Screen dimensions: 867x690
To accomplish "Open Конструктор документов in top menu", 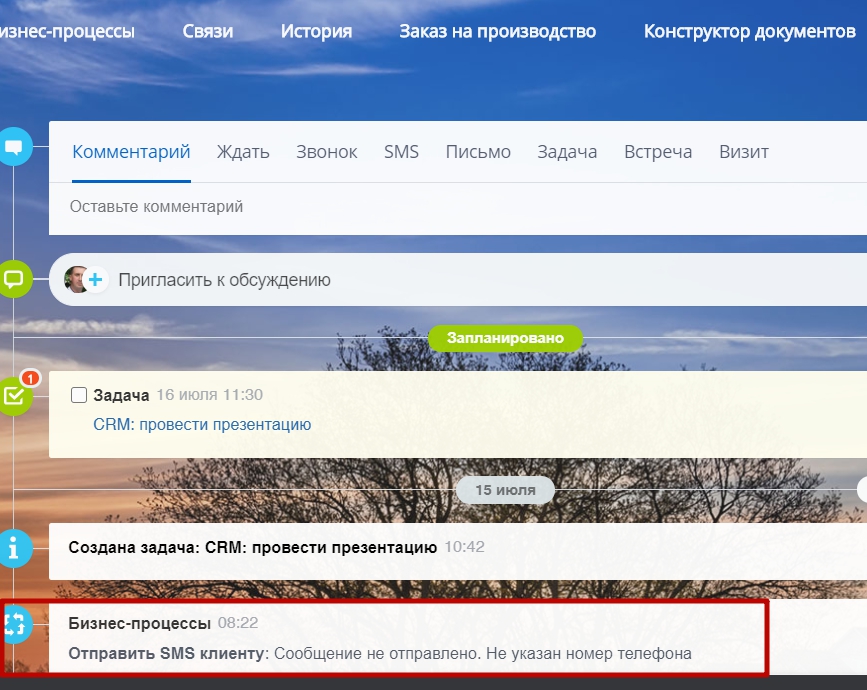I will 749,31.
